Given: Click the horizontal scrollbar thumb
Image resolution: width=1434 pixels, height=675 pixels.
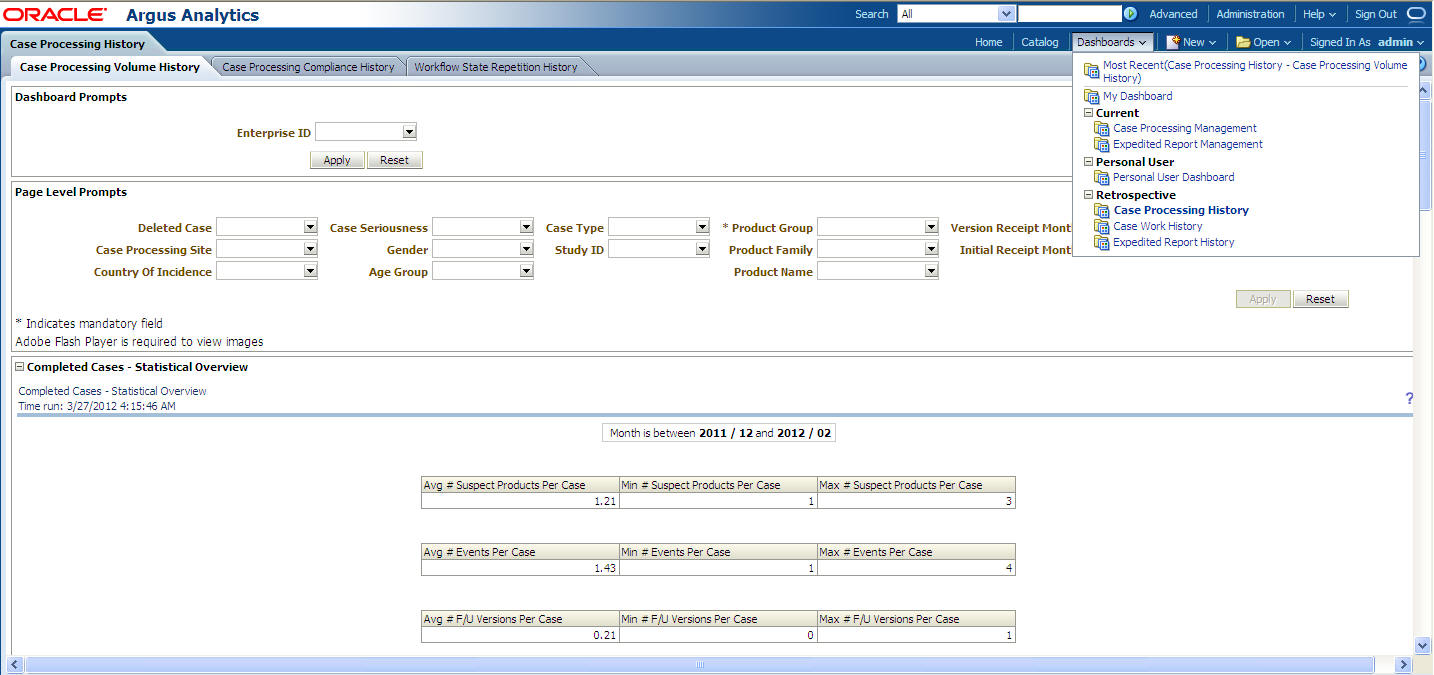Looking at the screenshot, I should click(700, 665).
